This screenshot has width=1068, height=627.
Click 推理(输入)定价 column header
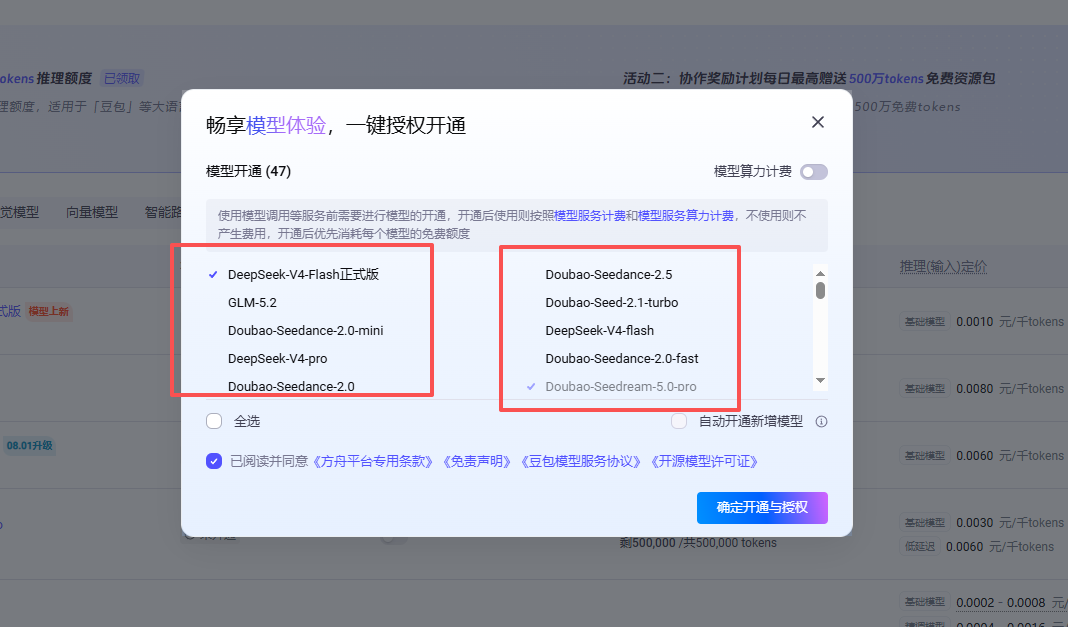point(943,266)
